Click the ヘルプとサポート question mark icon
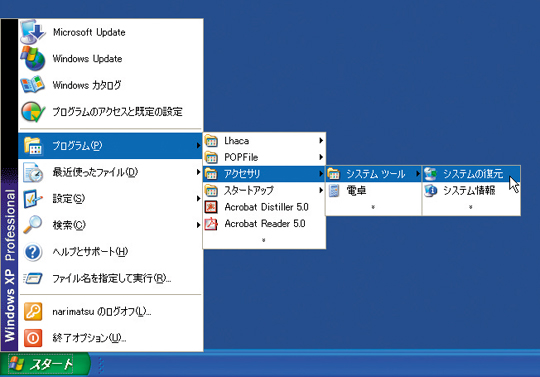This screenshot has height=377, width=540. coord(33,252)
